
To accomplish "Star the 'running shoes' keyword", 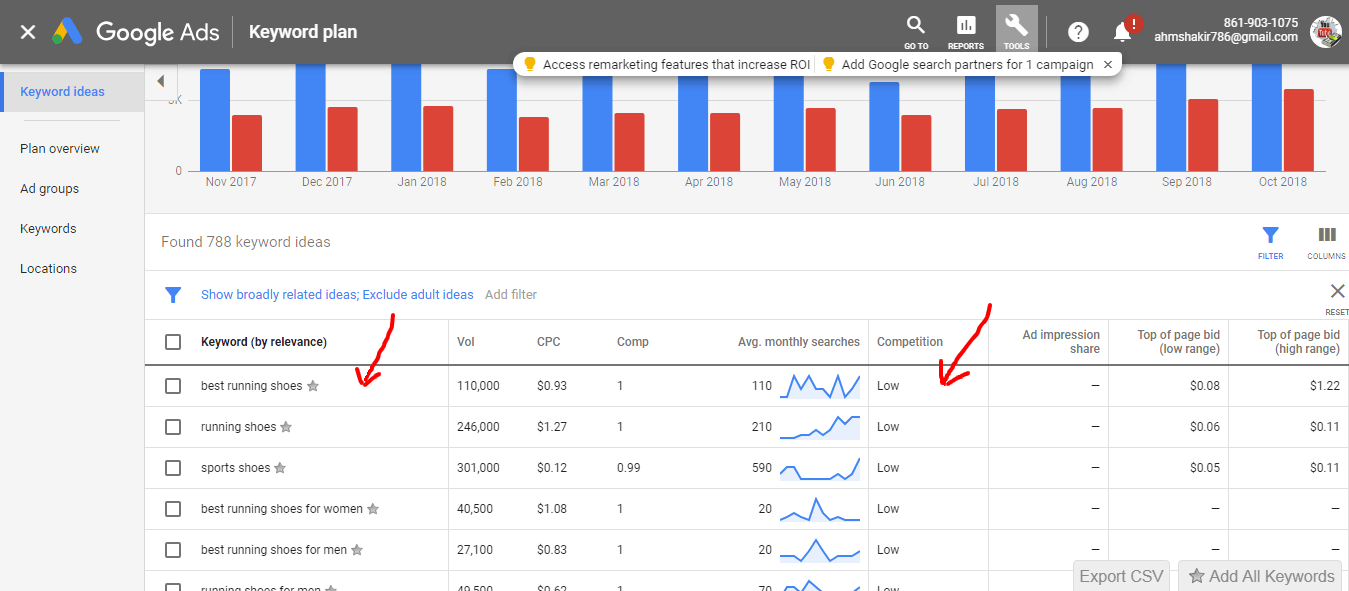I will tap(286, 427).
